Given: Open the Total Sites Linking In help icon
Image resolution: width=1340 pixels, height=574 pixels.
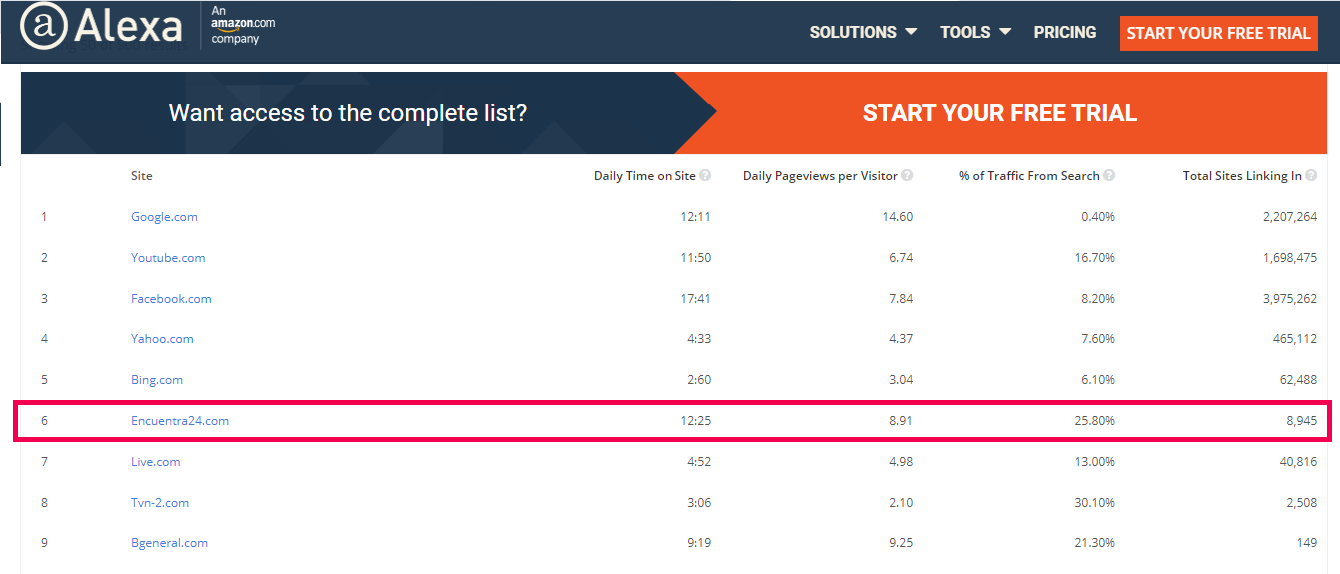Looking at the screenshot, I should [x=1311, y=176].
